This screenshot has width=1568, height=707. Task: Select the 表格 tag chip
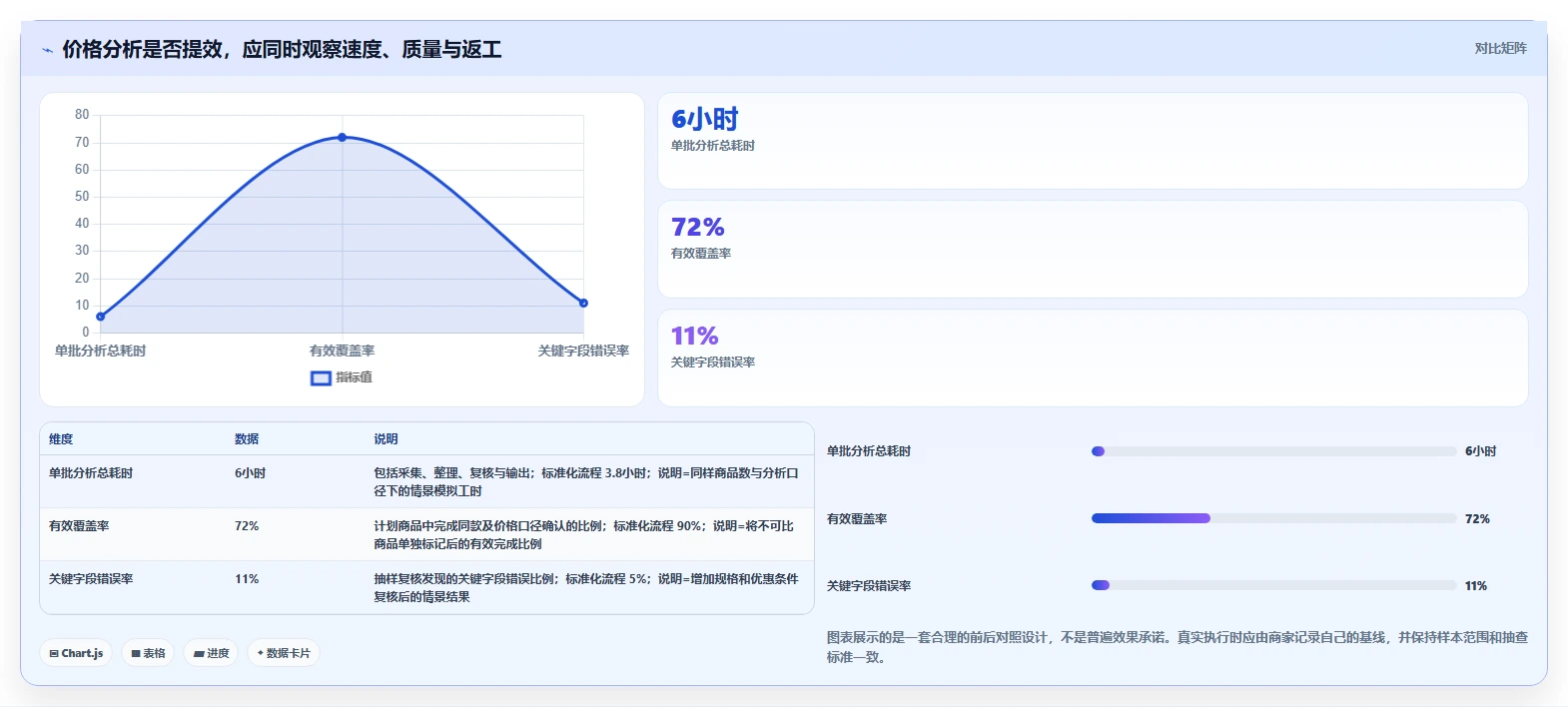pyautogui.click(x=148, y=653)
